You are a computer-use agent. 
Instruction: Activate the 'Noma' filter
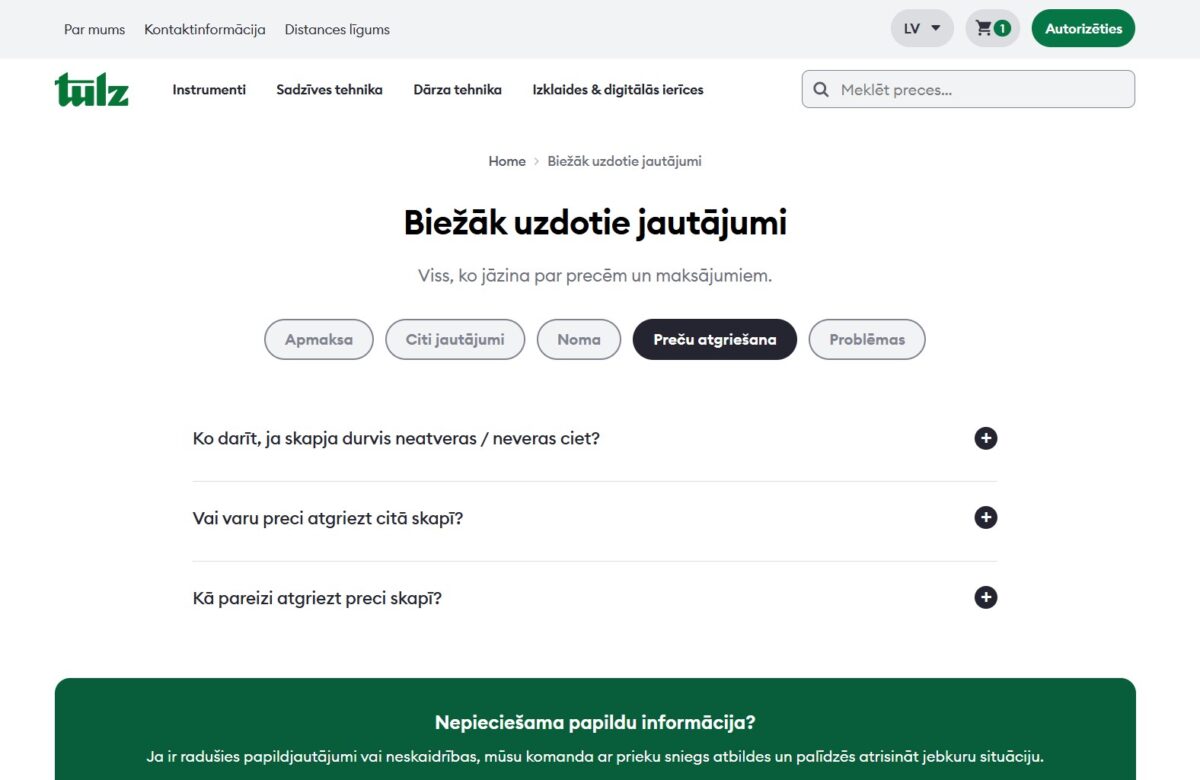[x=578, y=339]
